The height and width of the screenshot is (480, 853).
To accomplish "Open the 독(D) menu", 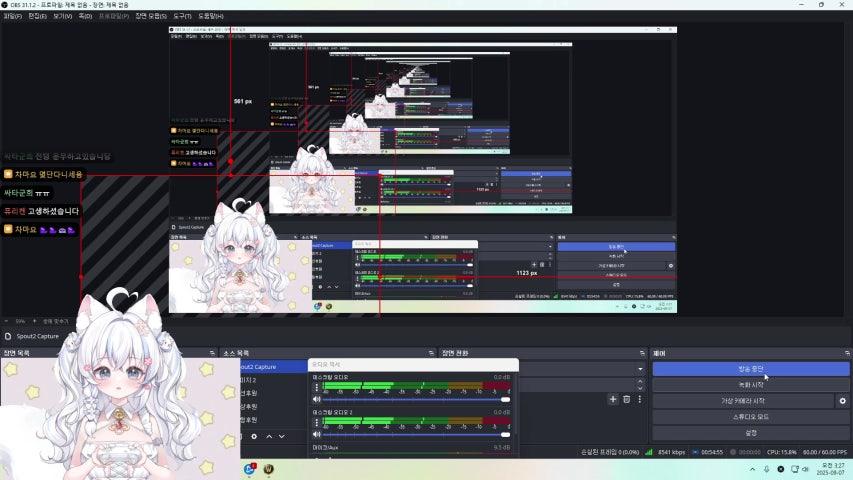I will pyautogui.click(x=85, y=16).
